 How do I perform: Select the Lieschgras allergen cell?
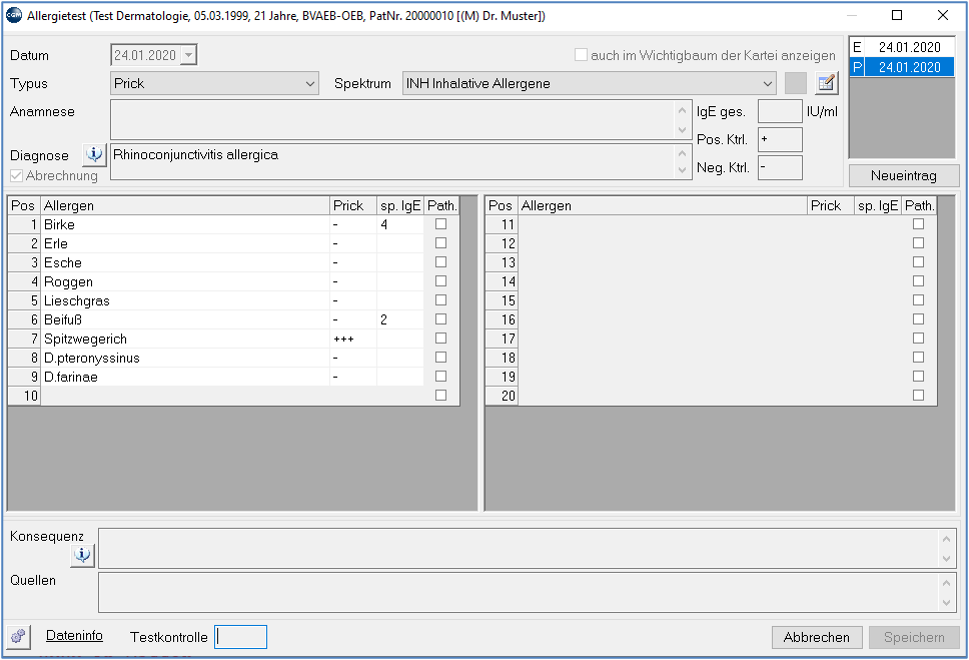(185, 301)
